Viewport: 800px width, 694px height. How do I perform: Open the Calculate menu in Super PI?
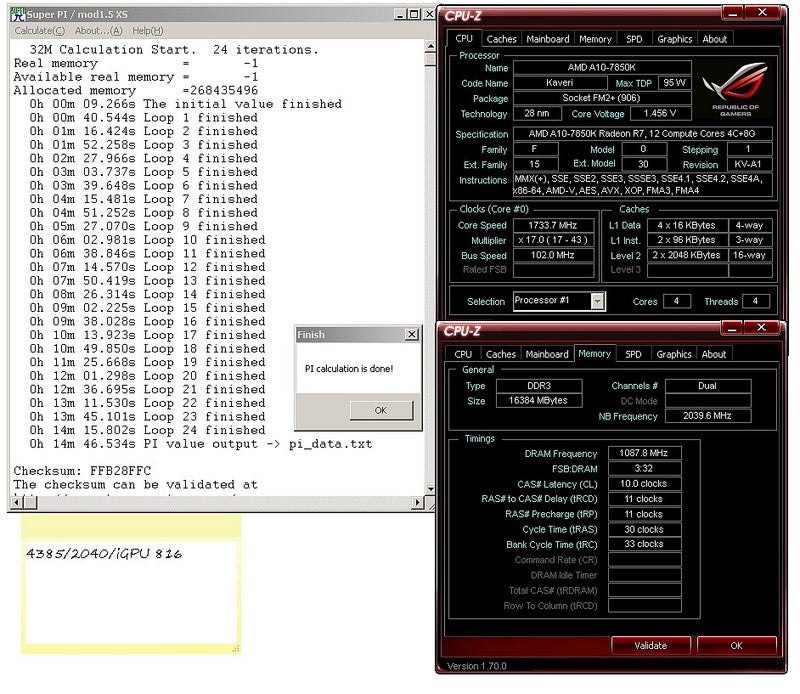(x=39, y=31)
